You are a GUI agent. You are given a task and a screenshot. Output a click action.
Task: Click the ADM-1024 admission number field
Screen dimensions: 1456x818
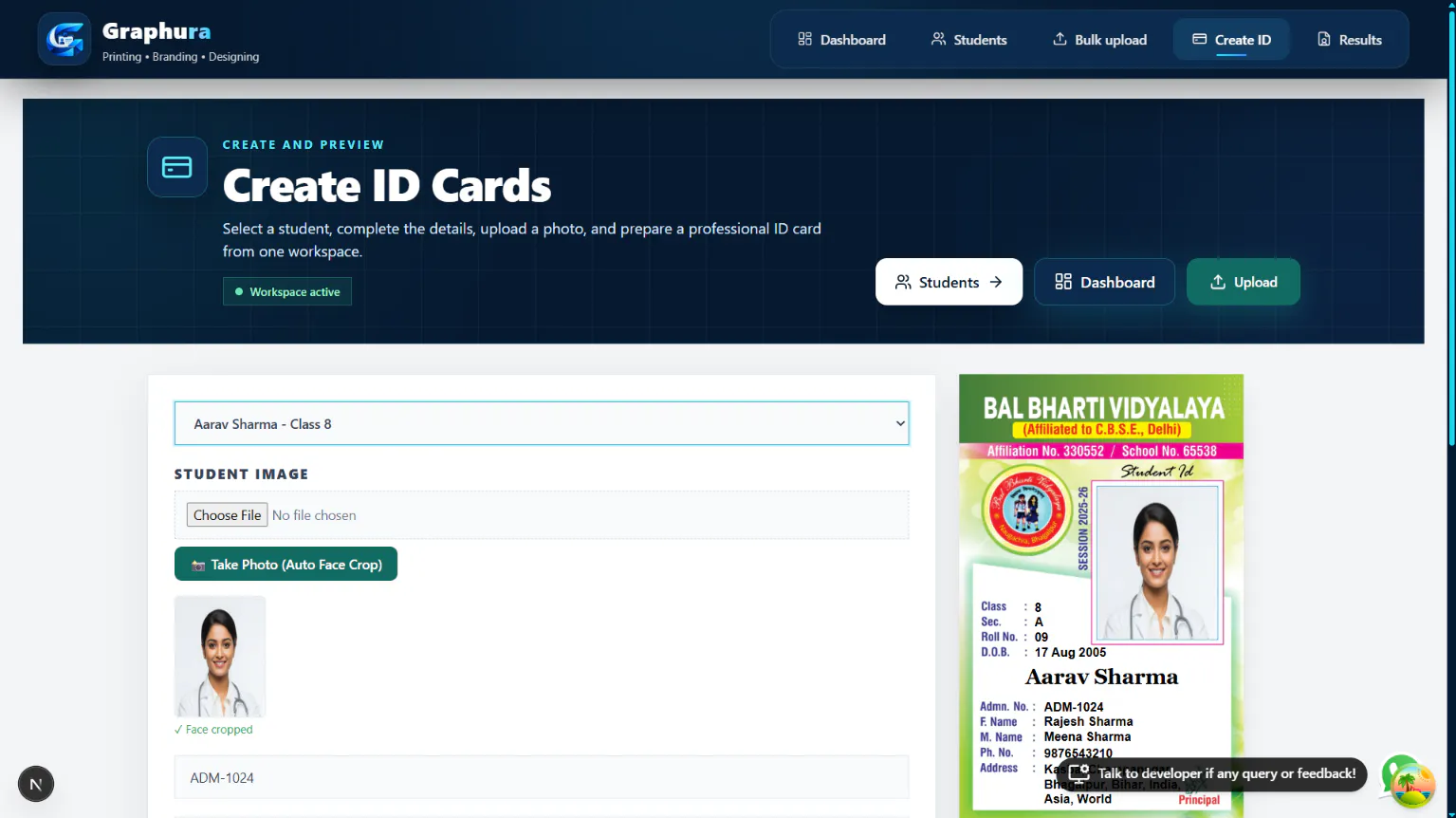coord(542,777)
